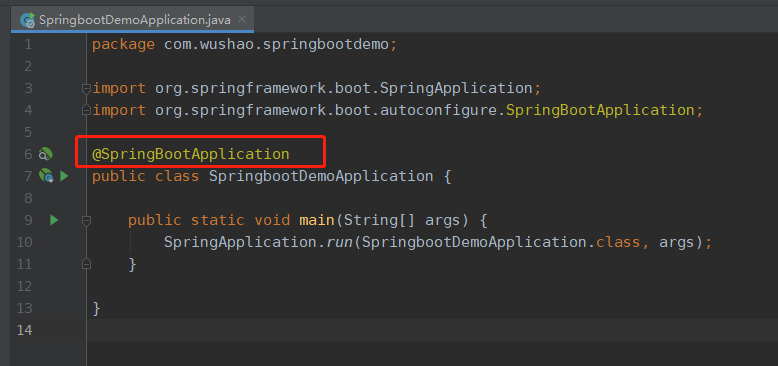Click the static keyword on line 9

pos(217,220)
